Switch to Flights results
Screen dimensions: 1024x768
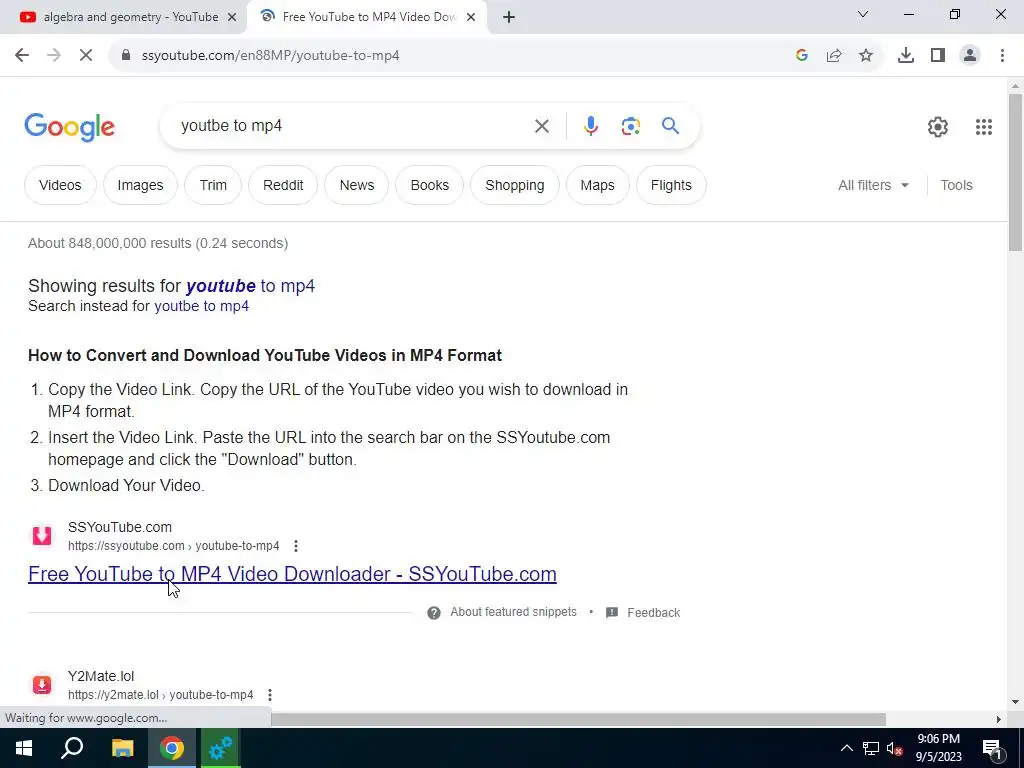pyautogui.click(x=671, y=185)
